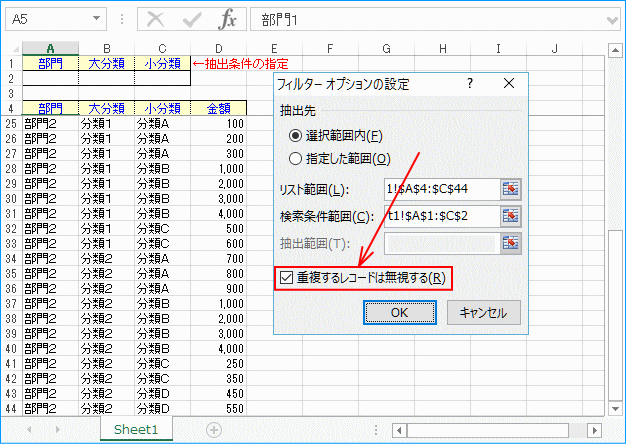Add a new sheet with plus icon
The image size is (626, 444).
(x=213, y=429)
